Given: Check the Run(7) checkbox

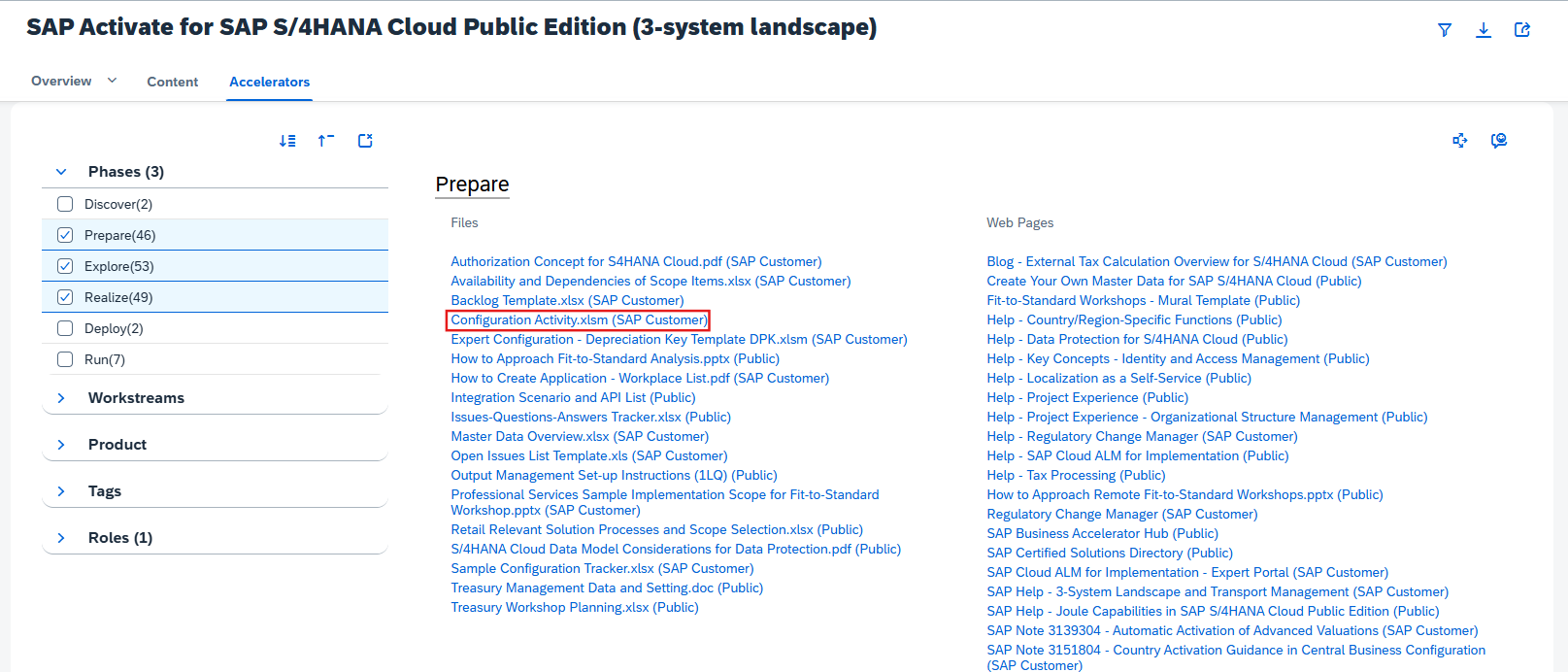Looking at the screenshot, I should pyautogui.click(x=65, y=359).
